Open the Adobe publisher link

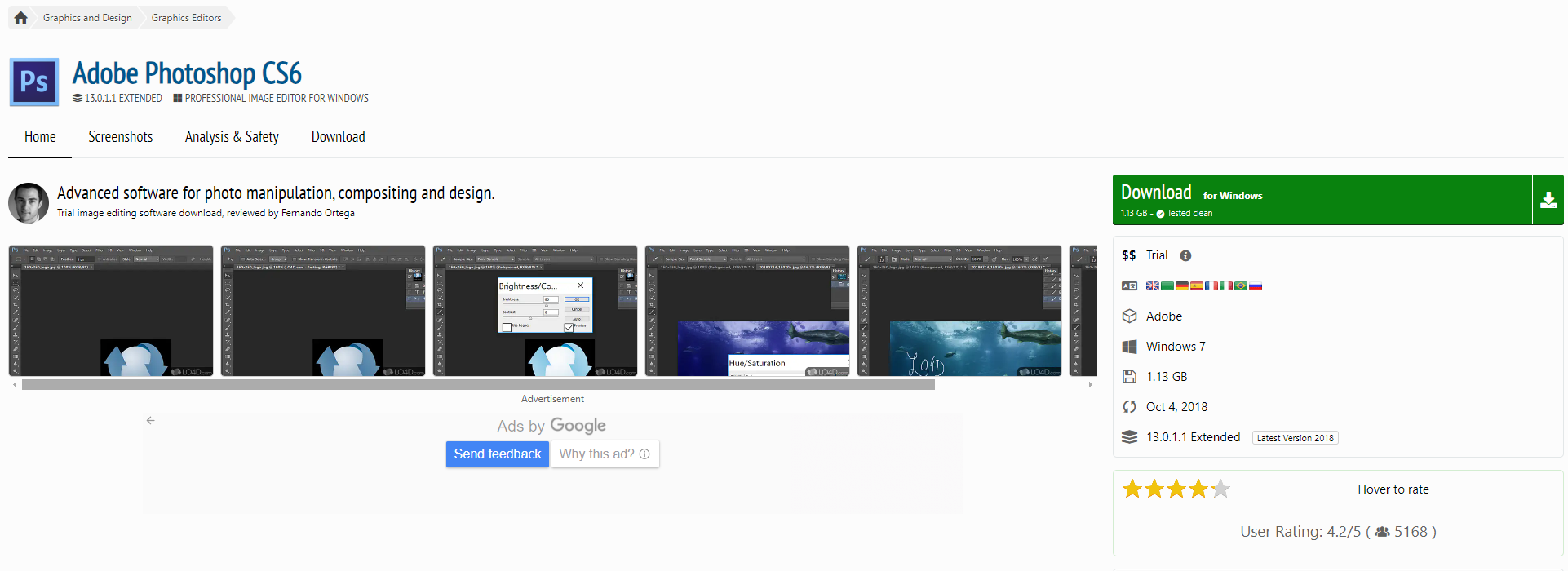1164,316
